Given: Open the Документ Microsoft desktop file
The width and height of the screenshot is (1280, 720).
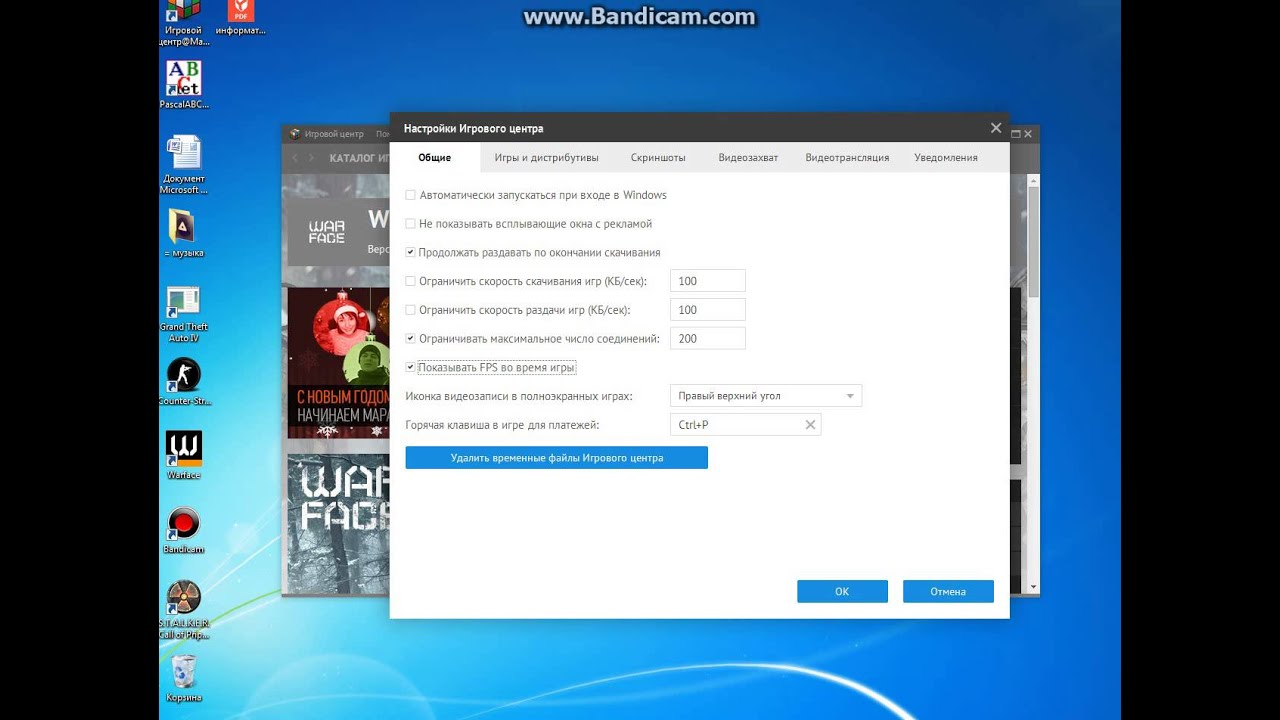Looking at the screenshot, I should 184,165.
